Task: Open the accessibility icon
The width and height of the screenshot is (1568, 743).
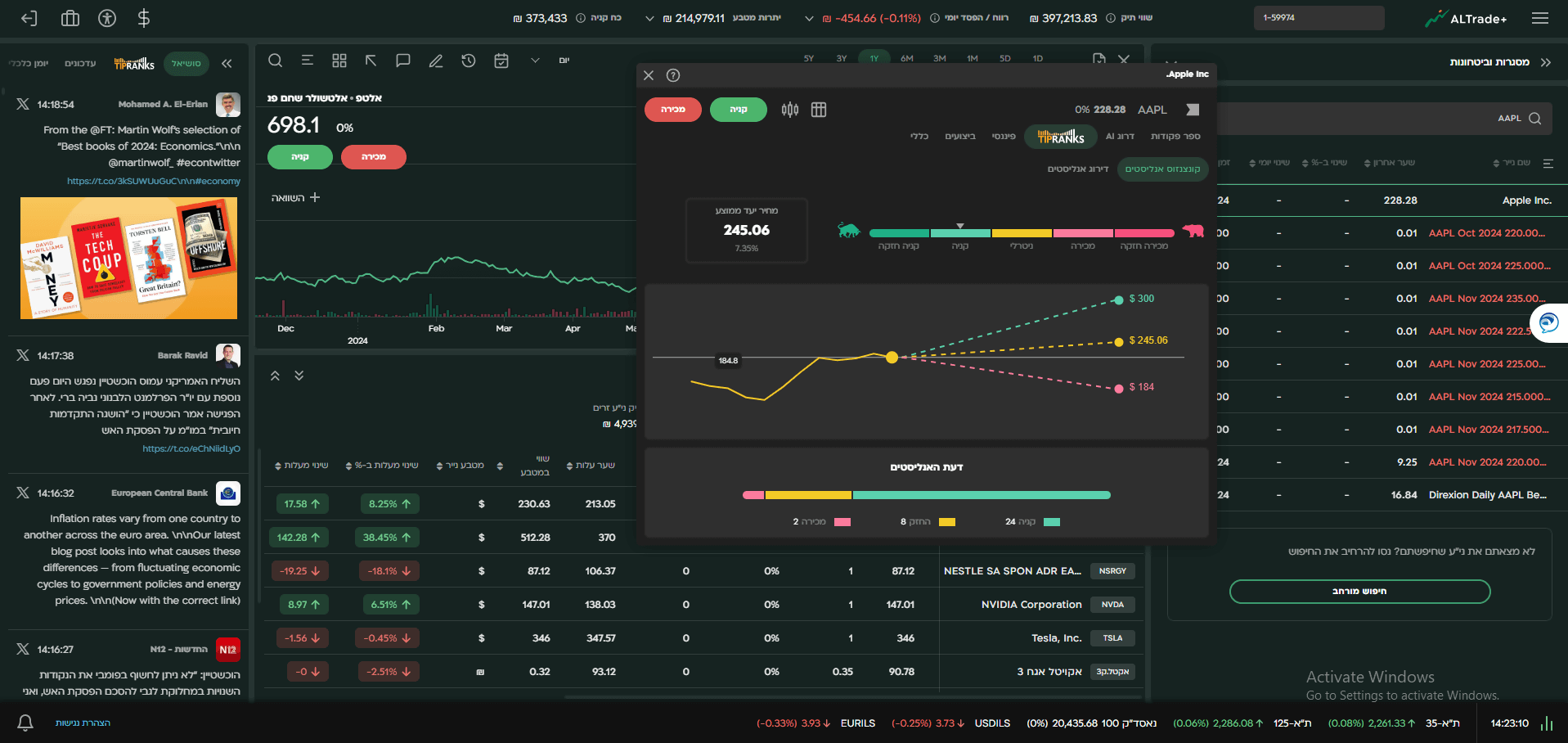Action: pyautogui.click(x=107, y=18)
